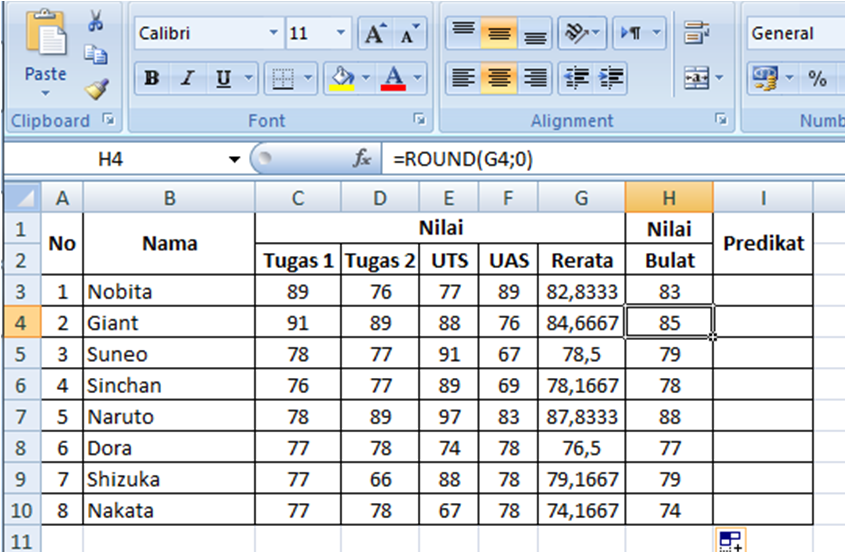Open the Paste options arrow
846x553 pixels.
coord(45,93)
